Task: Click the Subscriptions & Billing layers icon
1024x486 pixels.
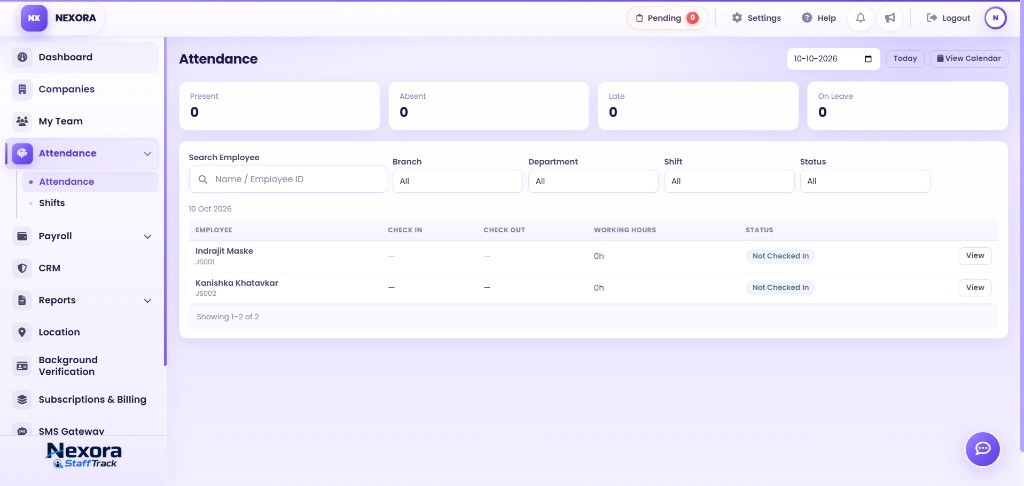Action: coord(22,399)
